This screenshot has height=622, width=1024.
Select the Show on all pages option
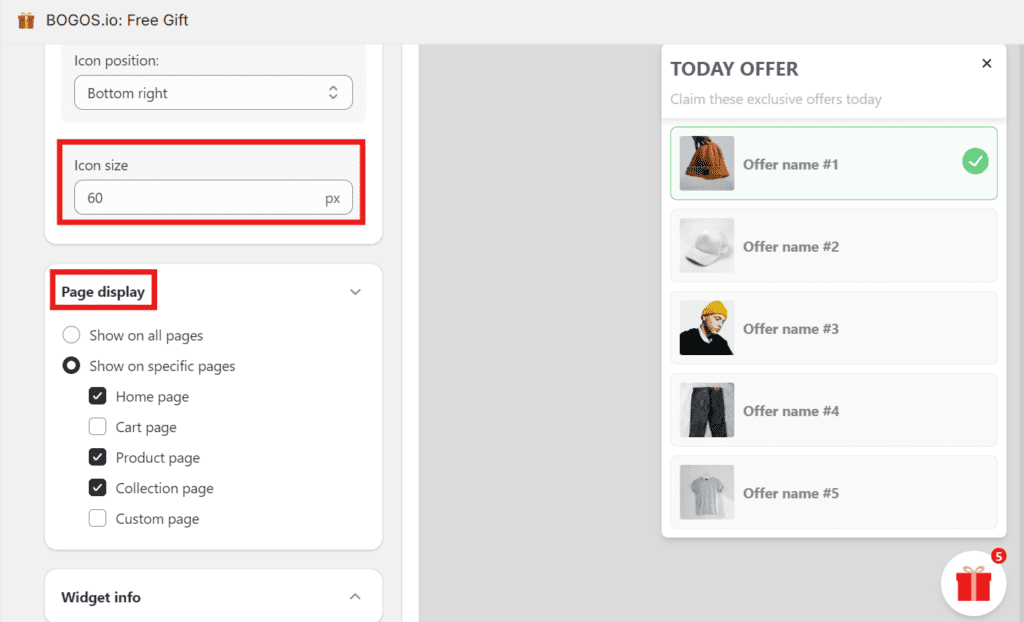72,336
